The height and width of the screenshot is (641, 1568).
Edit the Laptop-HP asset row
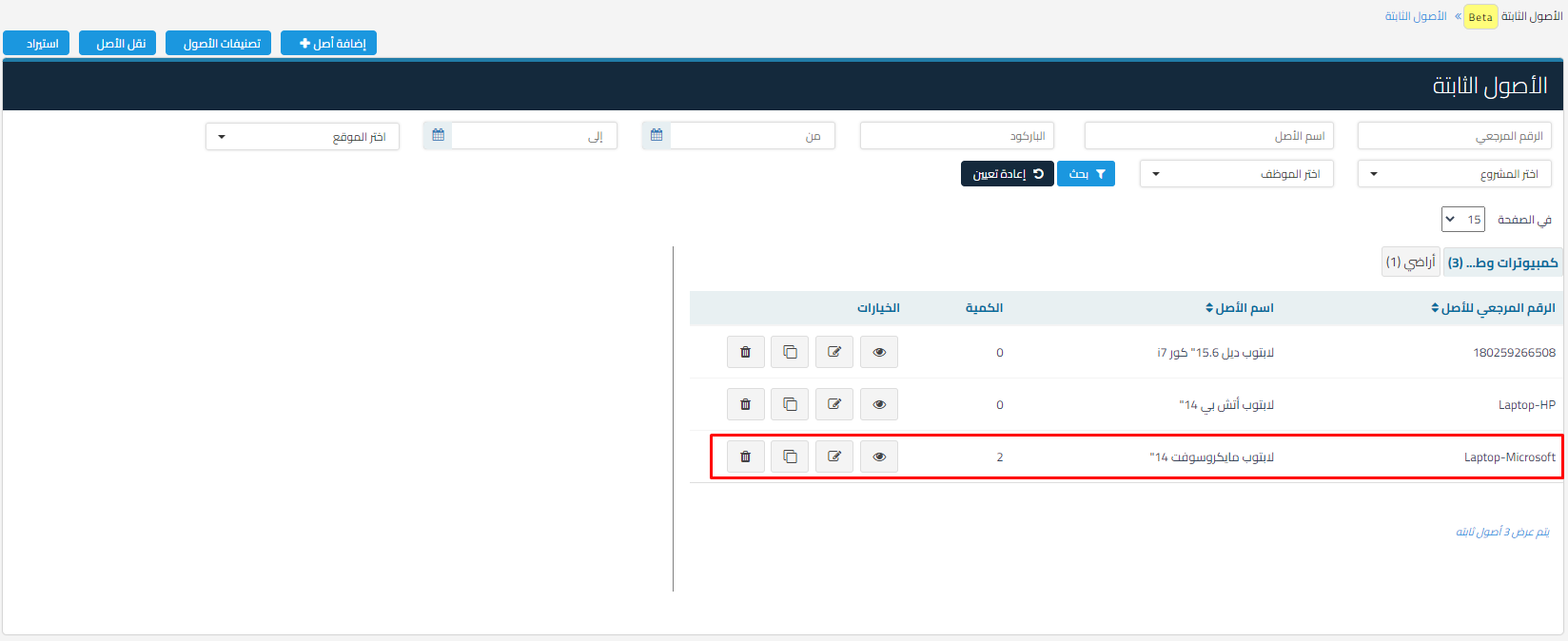pyautogui.click(x=833, y=405)
